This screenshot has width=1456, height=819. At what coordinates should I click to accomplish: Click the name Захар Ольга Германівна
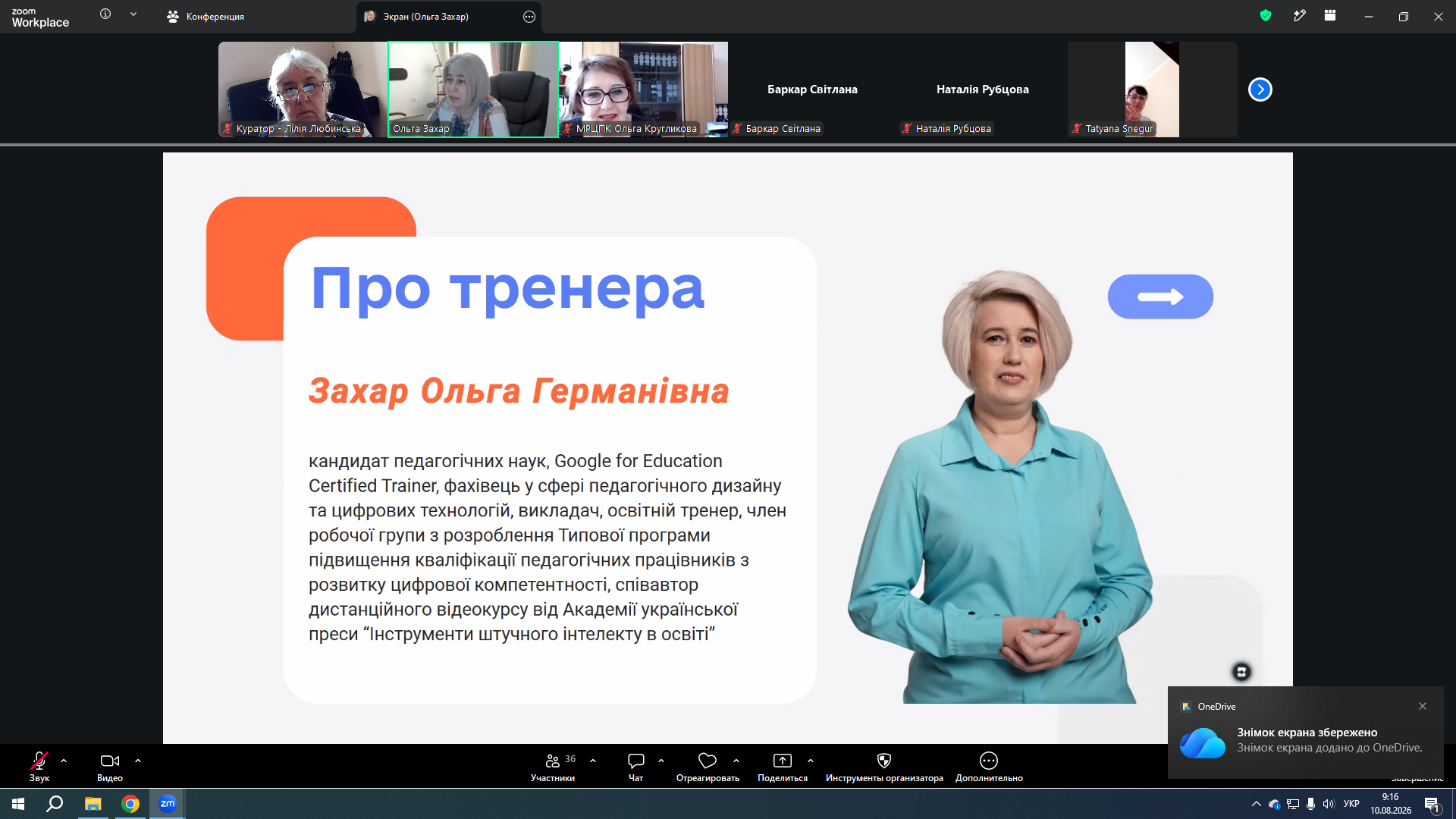[x=519, y=391]
